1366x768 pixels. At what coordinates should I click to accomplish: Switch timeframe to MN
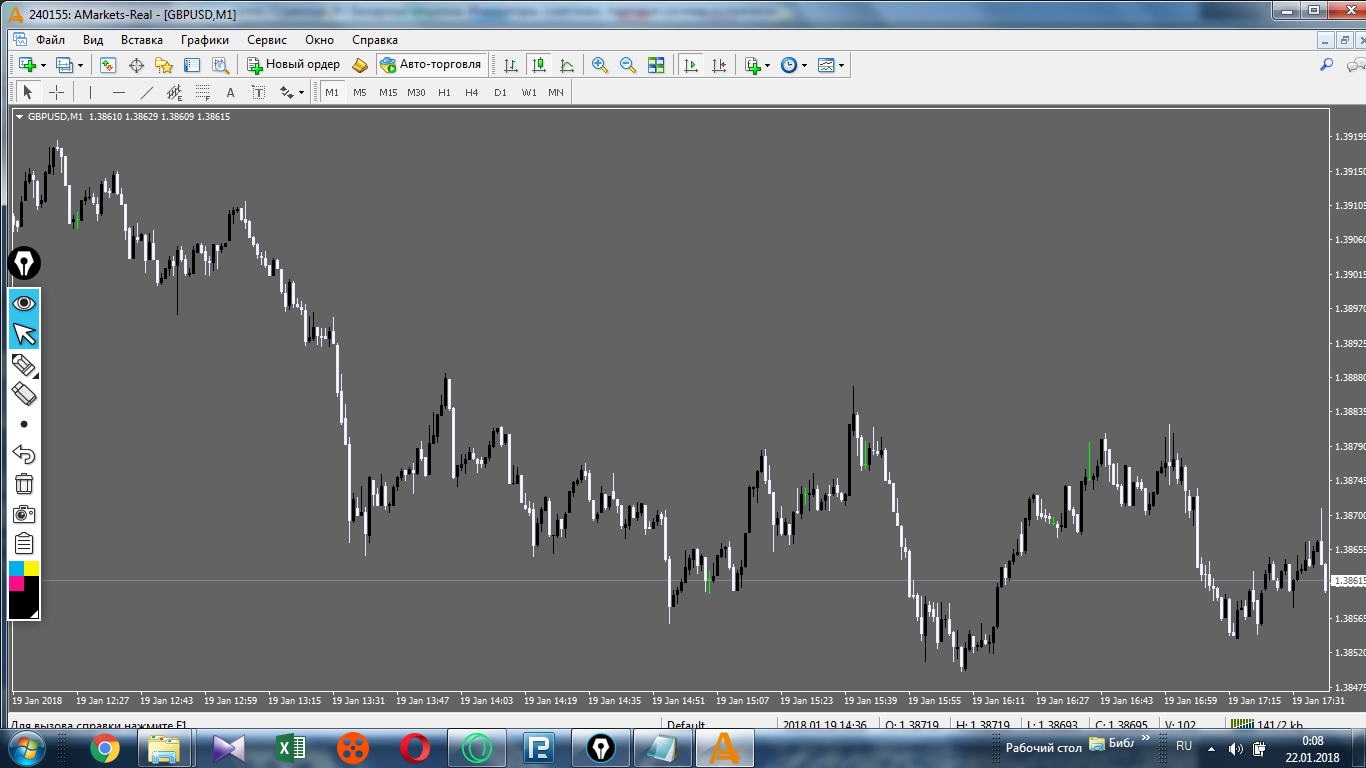[556, 92]
